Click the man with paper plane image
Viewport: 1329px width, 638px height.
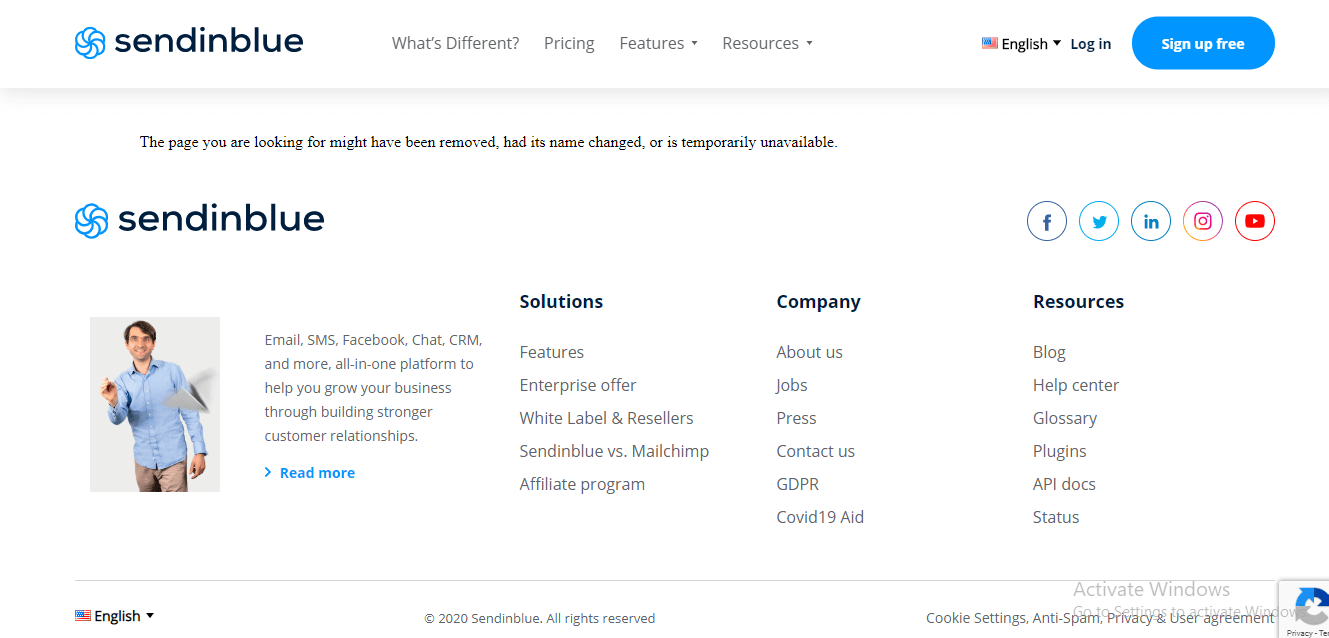coord(155,404)
